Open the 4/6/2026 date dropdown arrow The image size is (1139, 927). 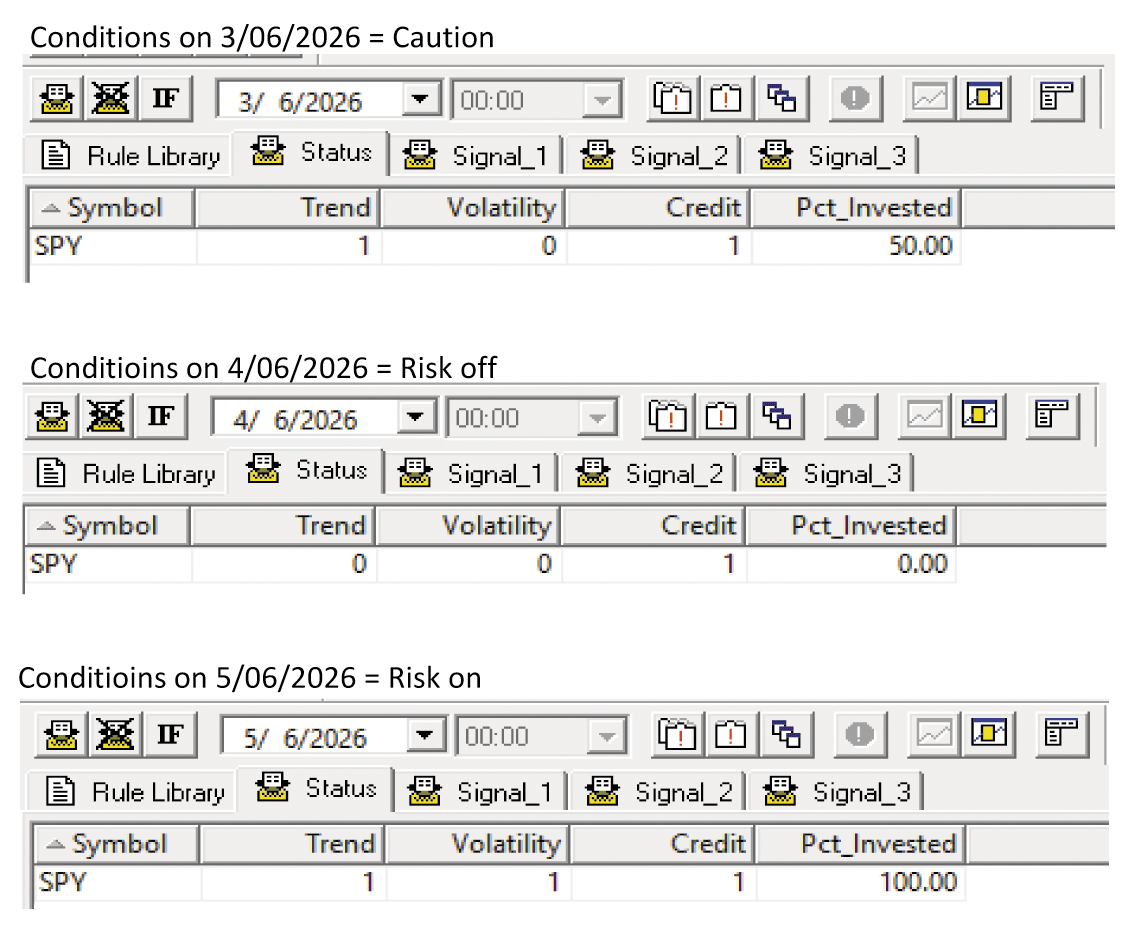(416, 417)
